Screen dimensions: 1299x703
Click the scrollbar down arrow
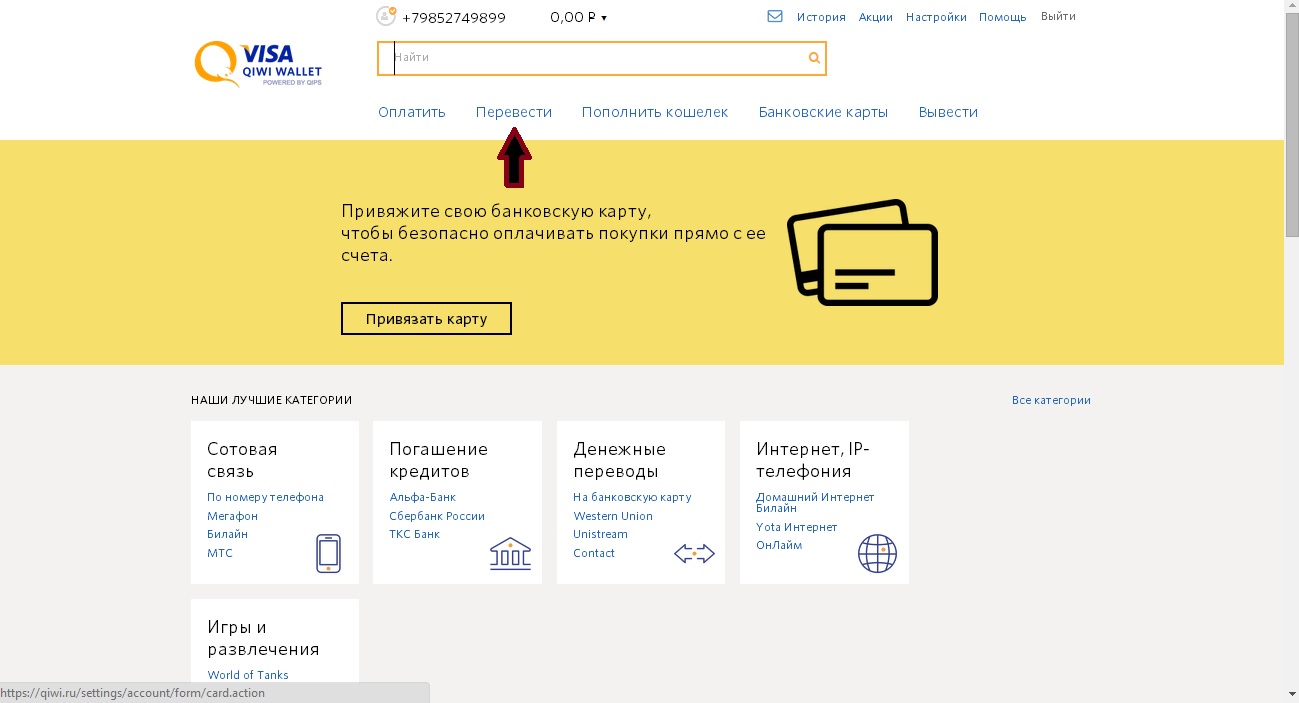pyautogui.click(x=1291, y=694)
